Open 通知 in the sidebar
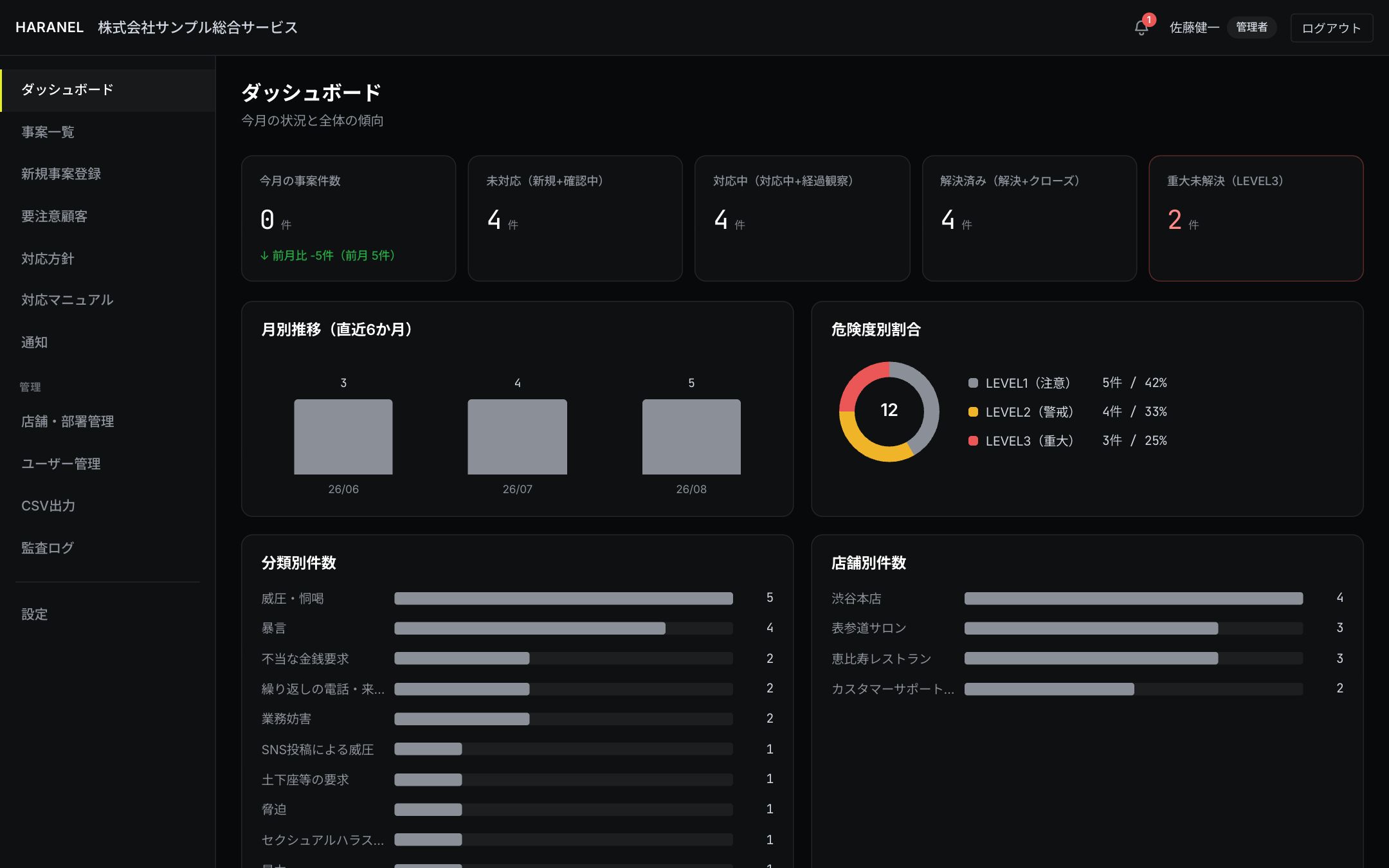Image resolution: width=1389 pixels, height=868 pixels. point(108,343)
